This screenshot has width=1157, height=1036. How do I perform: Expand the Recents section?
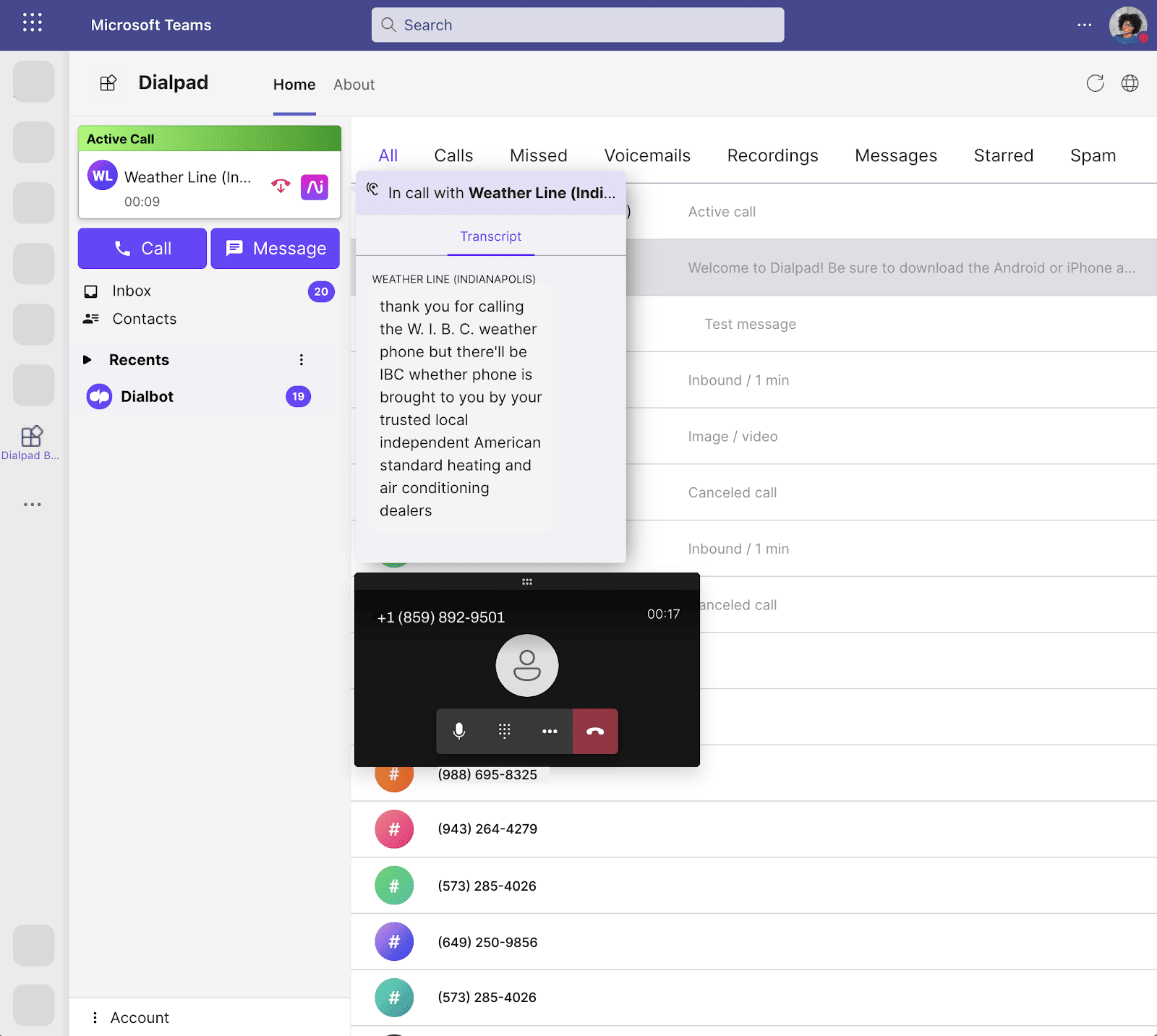click(x=87, y=359)
